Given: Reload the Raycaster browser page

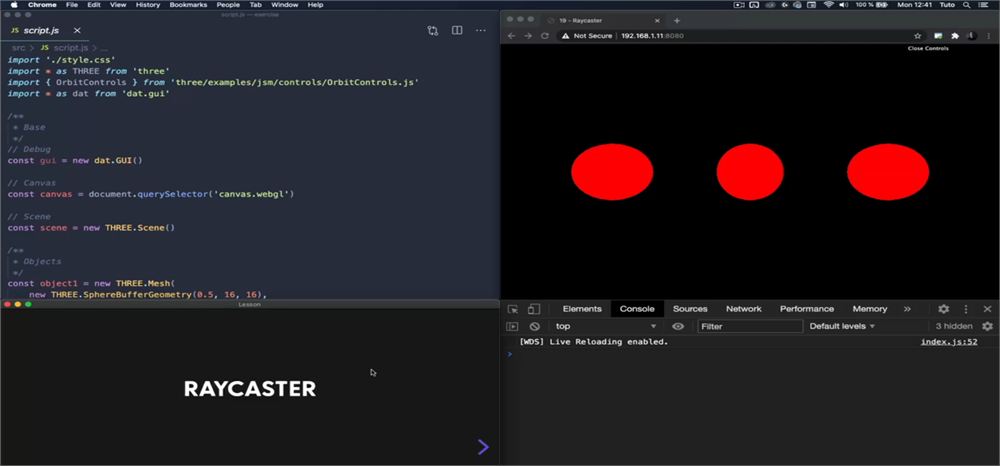Looking at the screenshot, I should (545, 36).
